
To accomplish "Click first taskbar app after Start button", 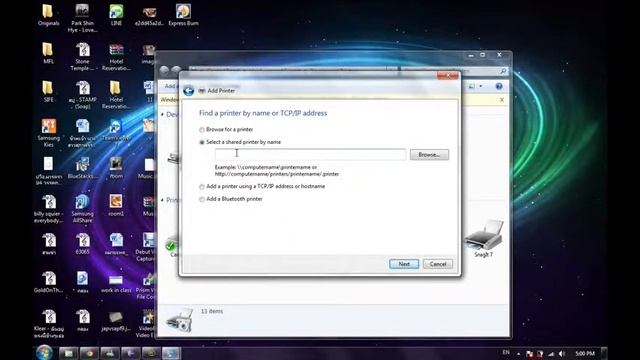I will coord(69,353).
